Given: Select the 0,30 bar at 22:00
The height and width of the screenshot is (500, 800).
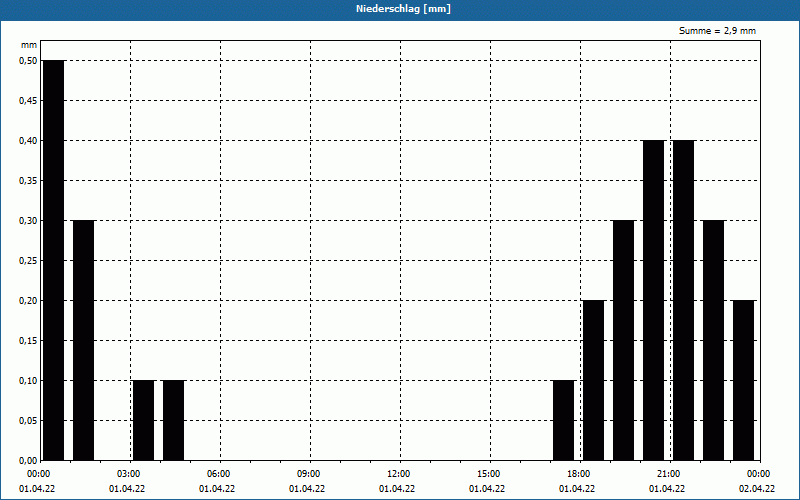Looking at the screenshot, I should point(714,340).
